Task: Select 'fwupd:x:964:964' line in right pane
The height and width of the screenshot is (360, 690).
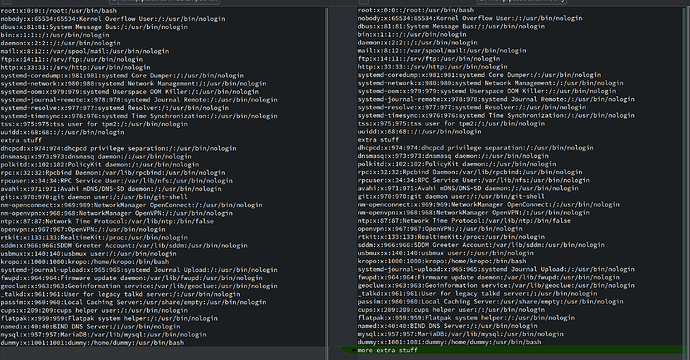Action: [x=488, y=277]
